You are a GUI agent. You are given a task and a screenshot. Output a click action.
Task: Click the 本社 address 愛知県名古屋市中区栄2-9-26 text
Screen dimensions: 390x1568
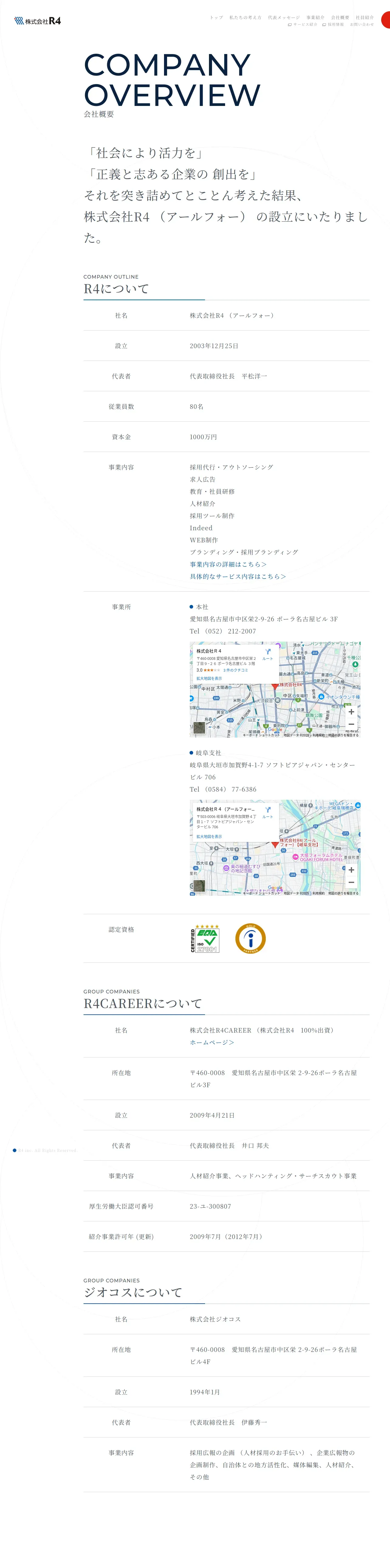click(263, 619)
